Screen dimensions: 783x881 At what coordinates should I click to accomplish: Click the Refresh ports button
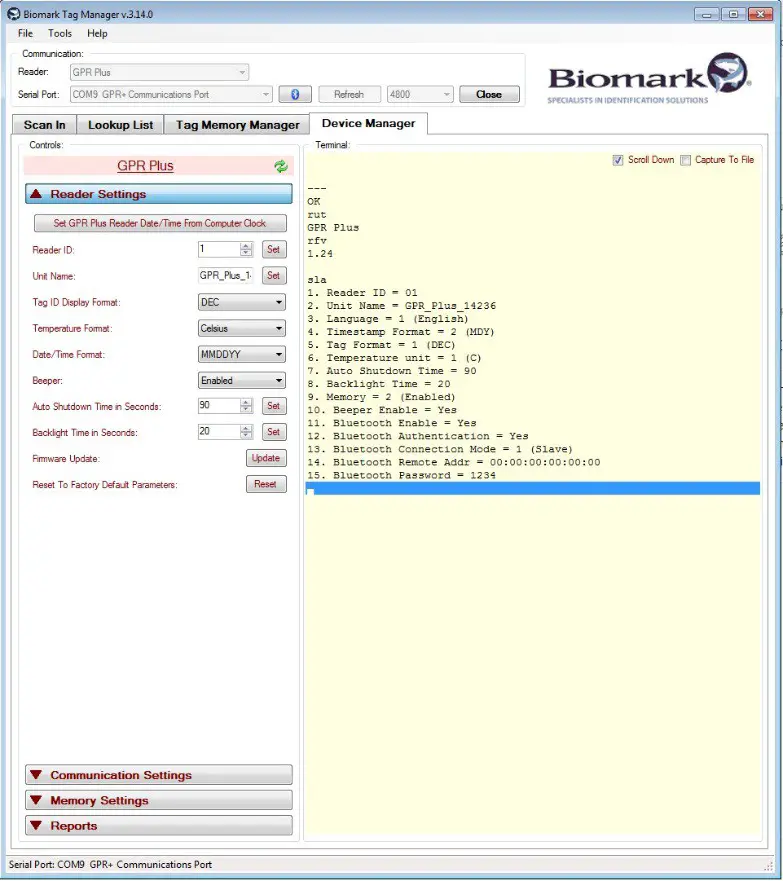click(349, 94)
